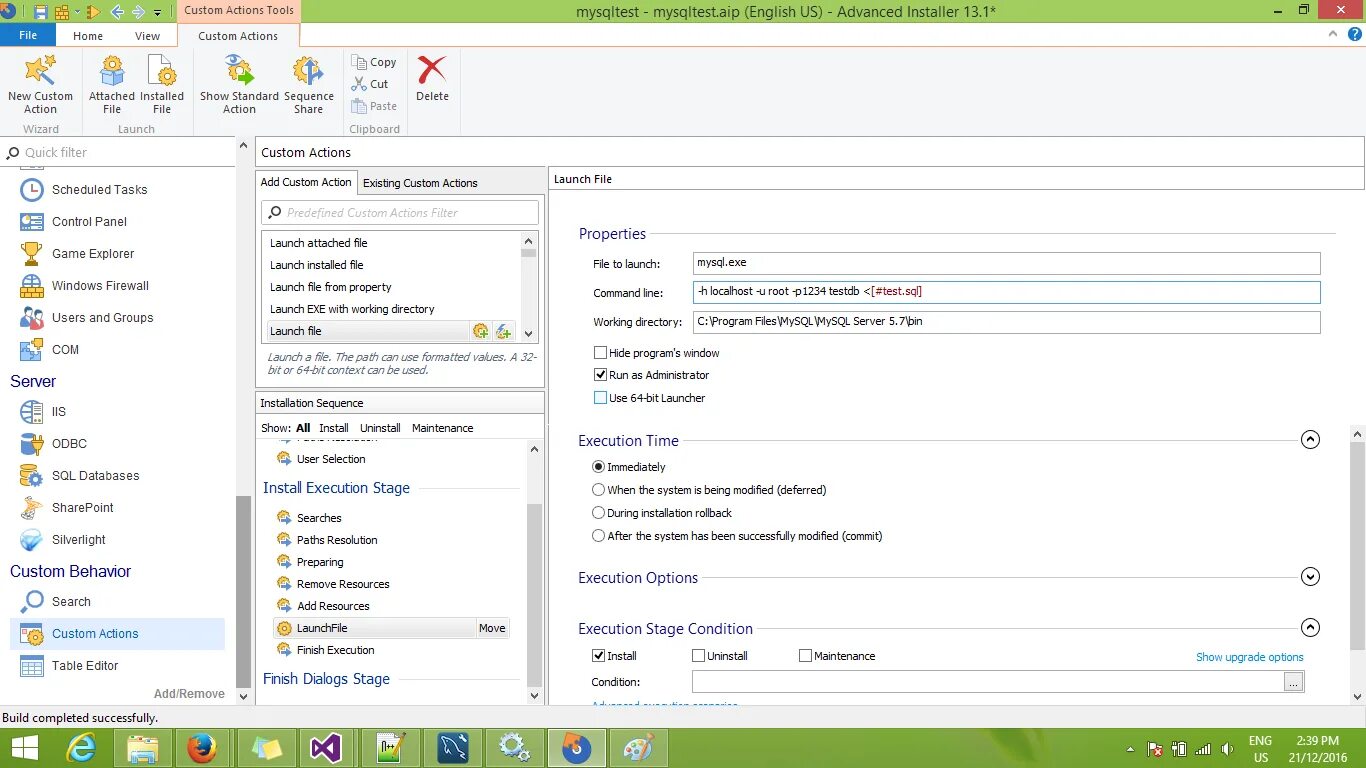
Task: Open the quick access toolbar customize dropdown
Action: pos(158,13)
